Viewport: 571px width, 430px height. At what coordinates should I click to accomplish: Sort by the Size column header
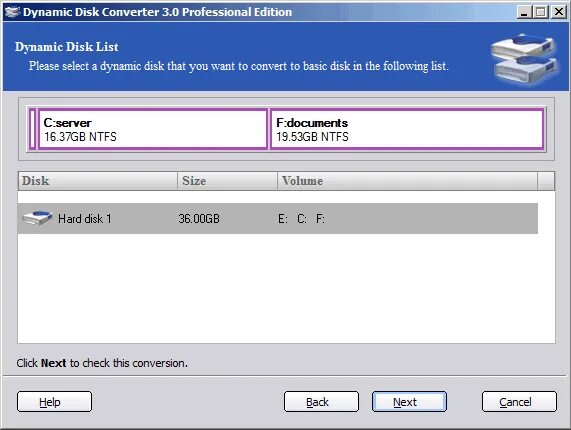(227, 181)
